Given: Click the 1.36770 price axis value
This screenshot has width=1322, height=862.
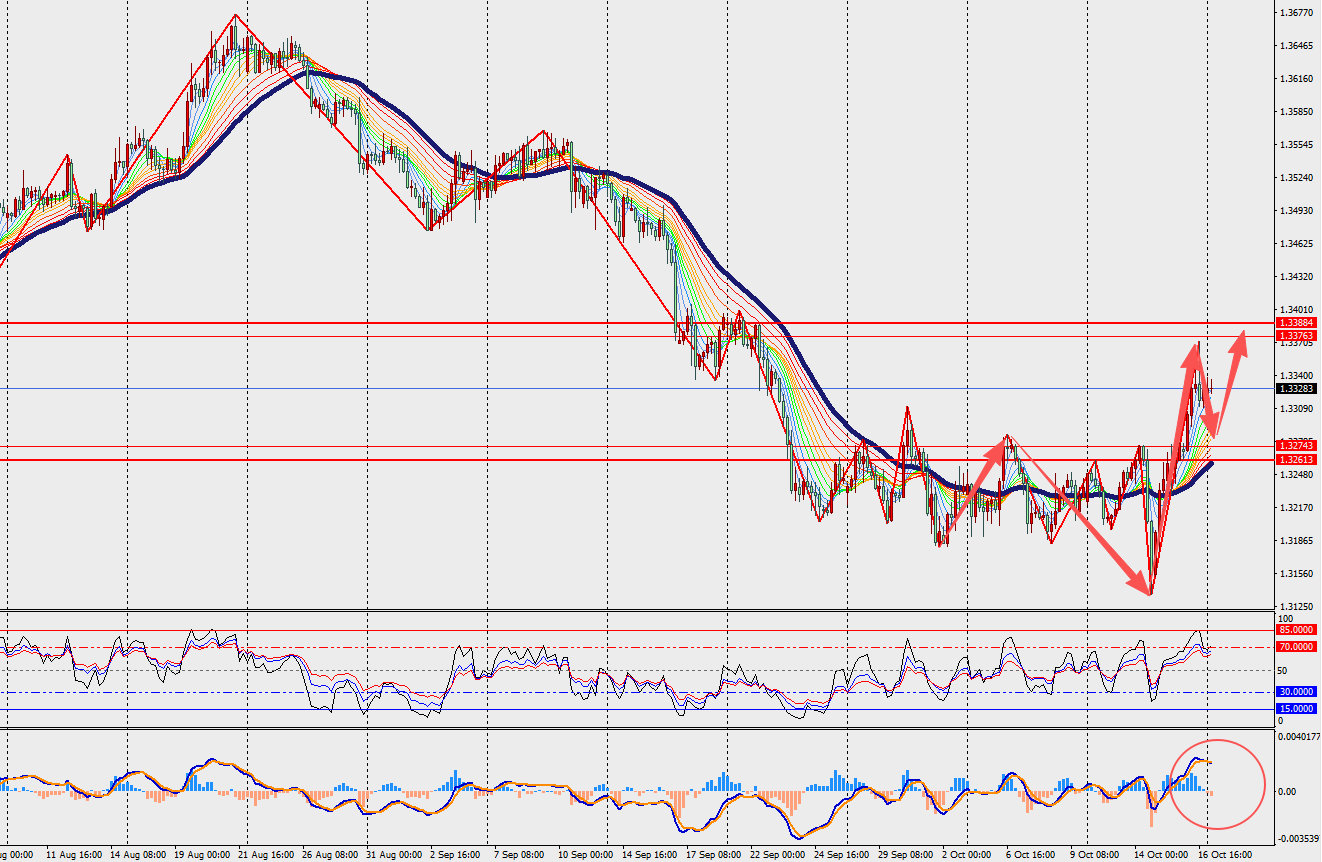Looking at the screenshot, I should tap(1297, 13).
